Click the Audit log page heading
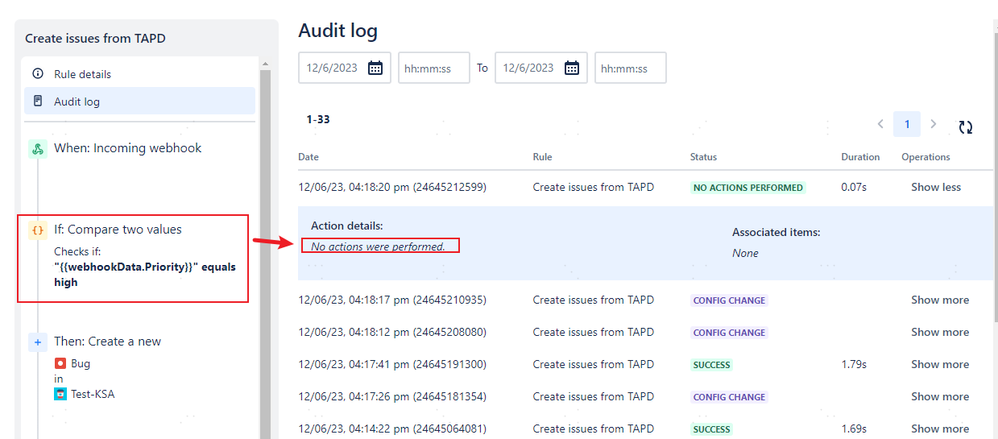998x439 pixels. 338,30
